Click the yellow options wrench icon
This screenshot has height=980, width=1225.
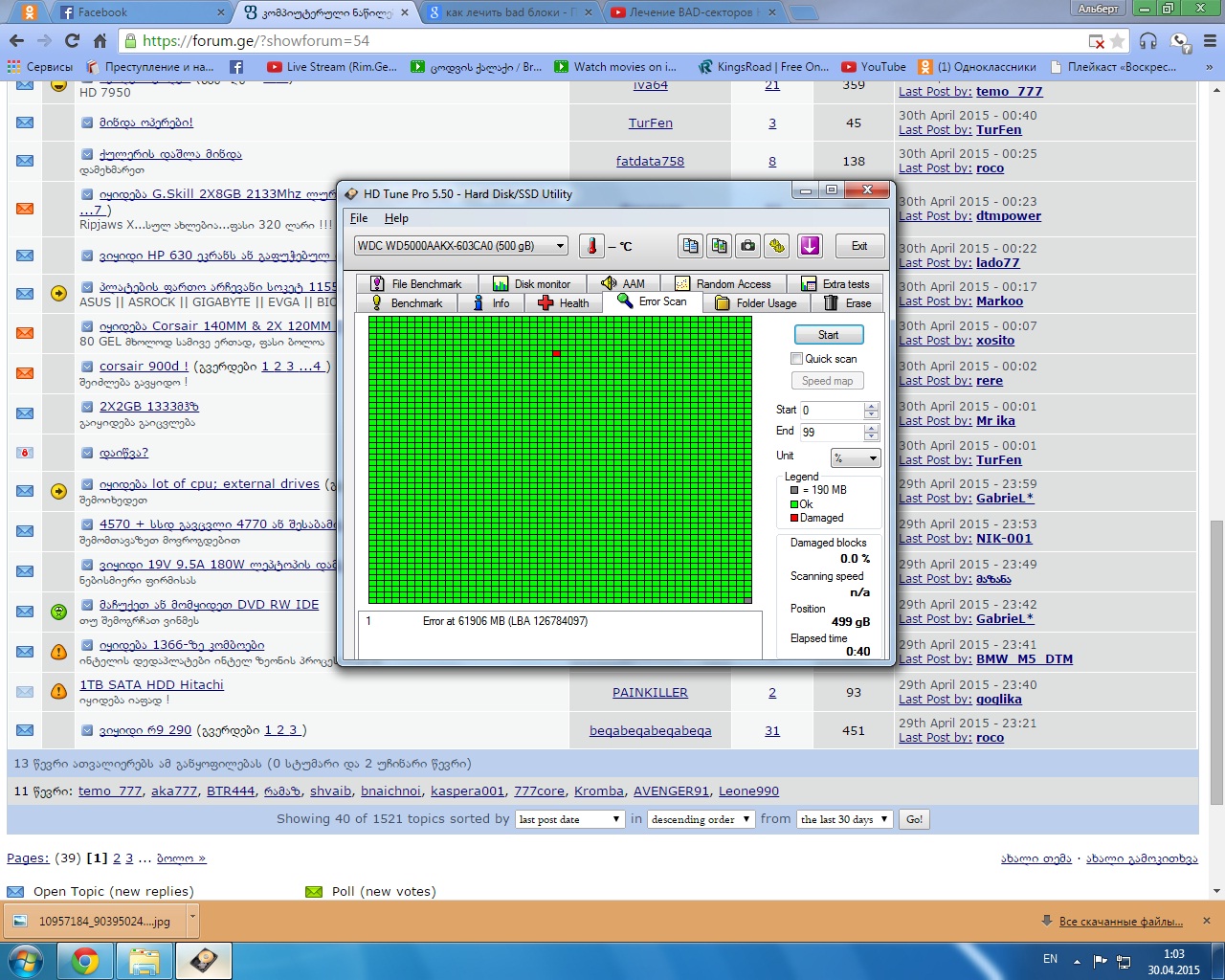[x=776, y=246]
